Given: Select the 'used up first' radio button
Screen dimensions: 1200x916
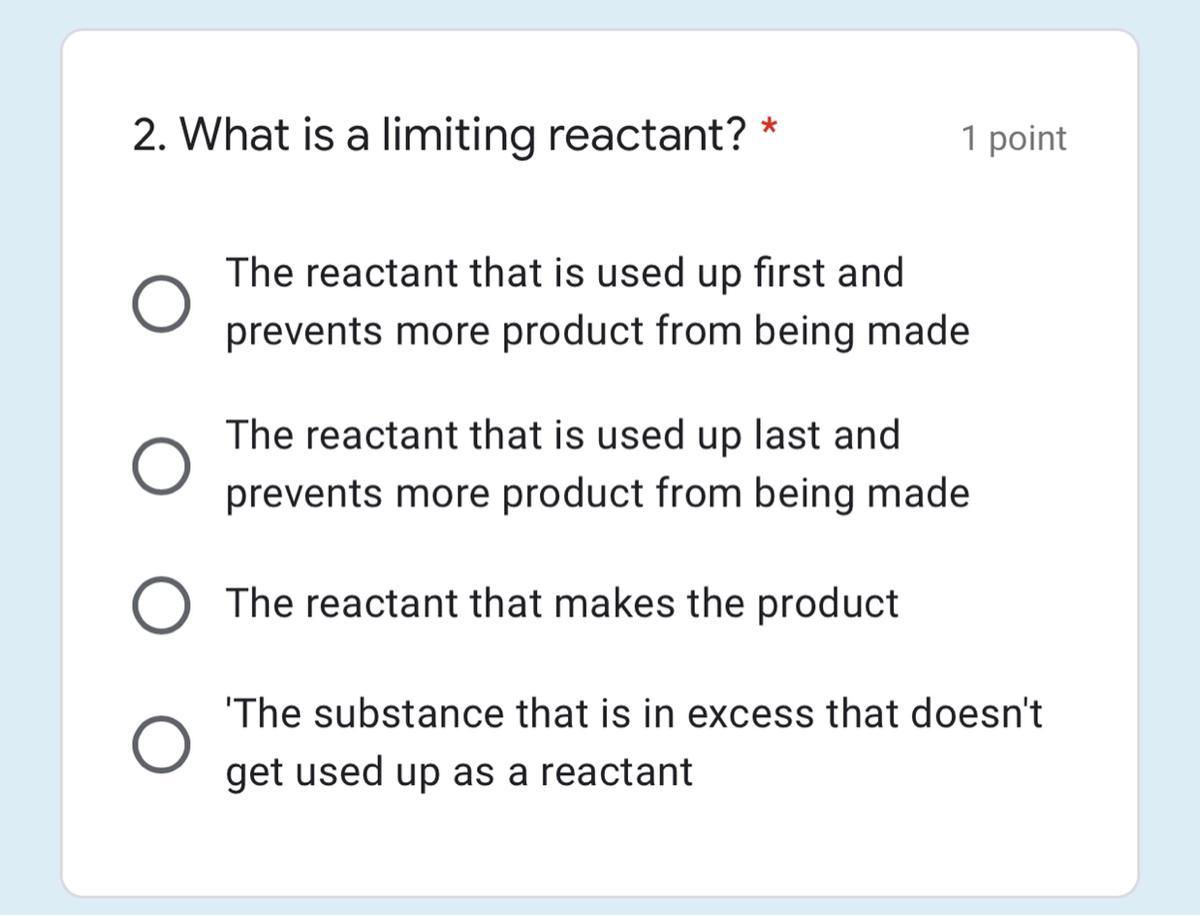Looking at the screenshot, I should (160, 303).
